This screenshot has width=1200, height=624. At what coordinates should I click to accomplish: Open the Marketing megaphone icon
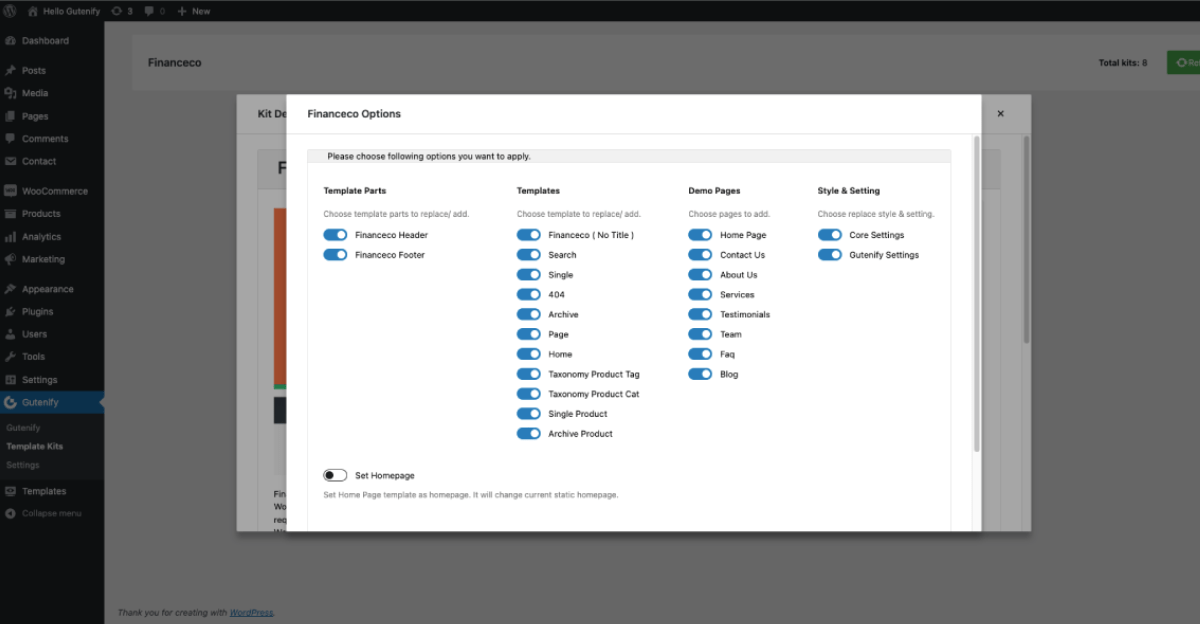pyautogui.click(x=11, y=259)
